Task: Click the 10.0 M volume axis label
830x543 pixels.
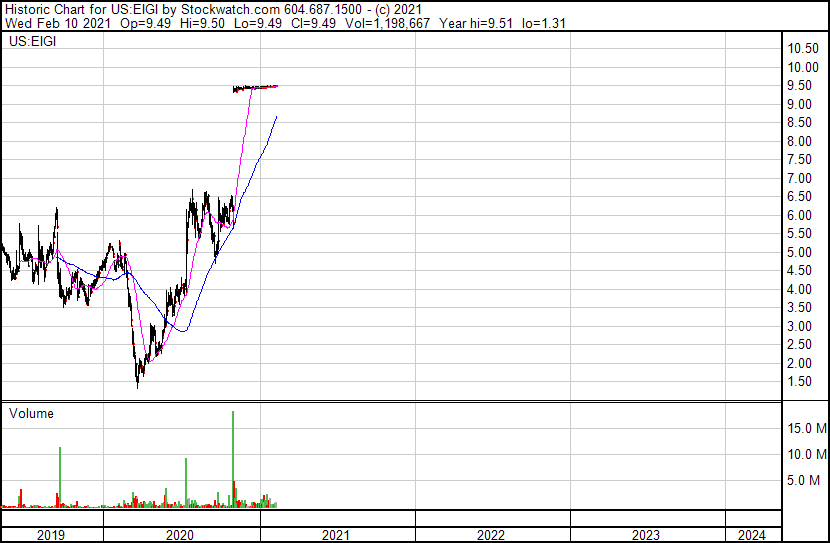Action: 807,454
